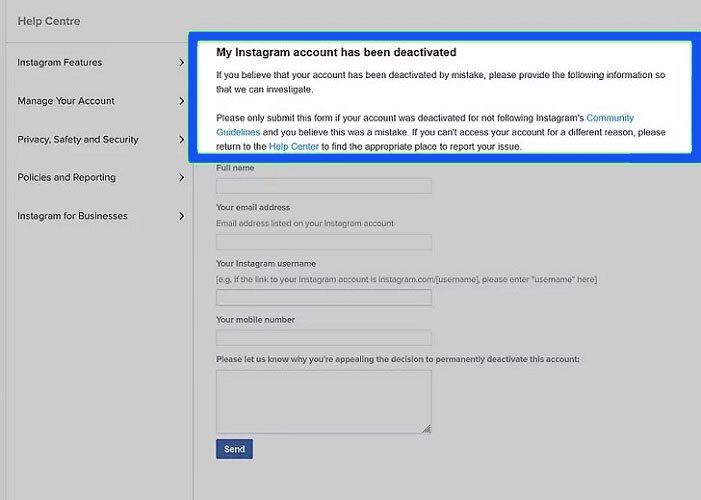Expand the Instagram for Businesses chevron arrow
Screen dimensions: 701x500
[x=181, y=216]
